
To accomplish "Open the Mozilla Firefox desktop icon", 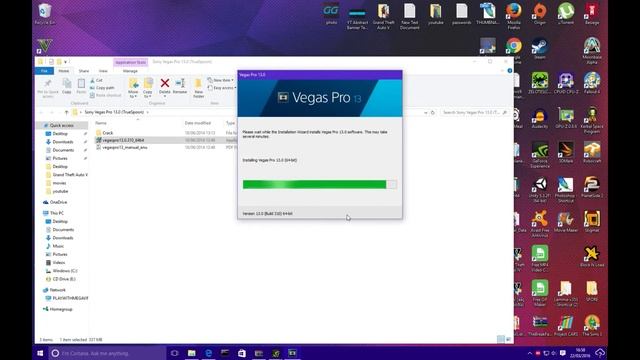I will (513, 16).
